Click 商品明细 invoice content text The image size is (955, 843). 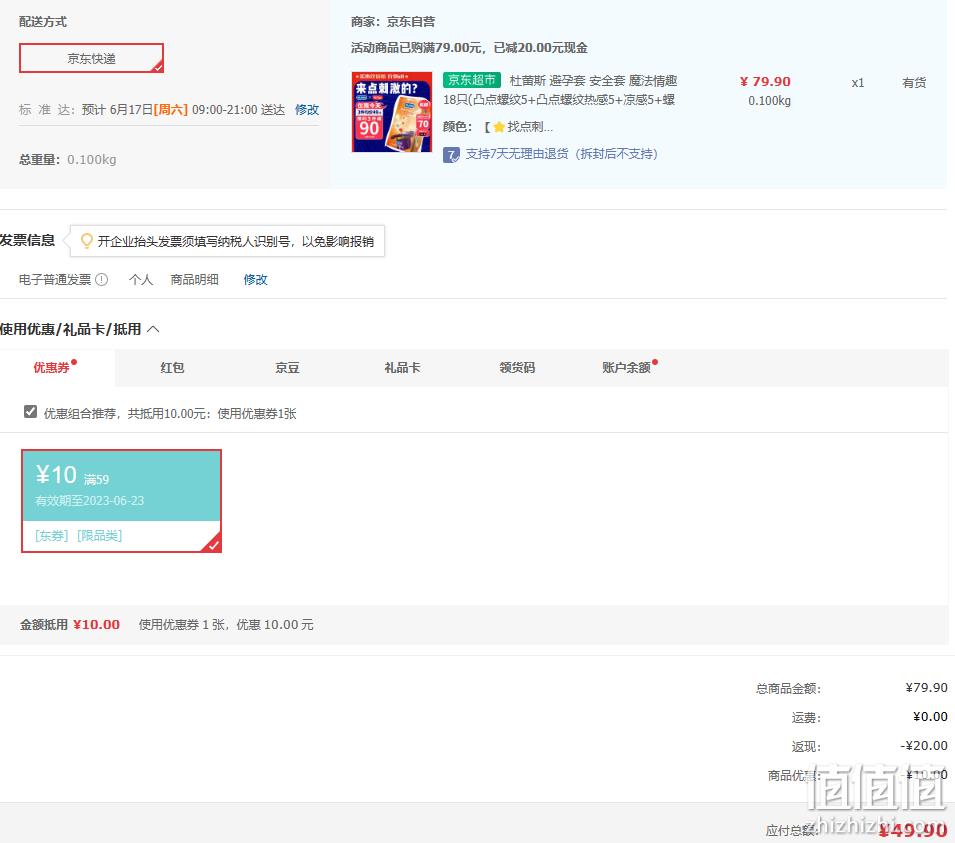194,280
